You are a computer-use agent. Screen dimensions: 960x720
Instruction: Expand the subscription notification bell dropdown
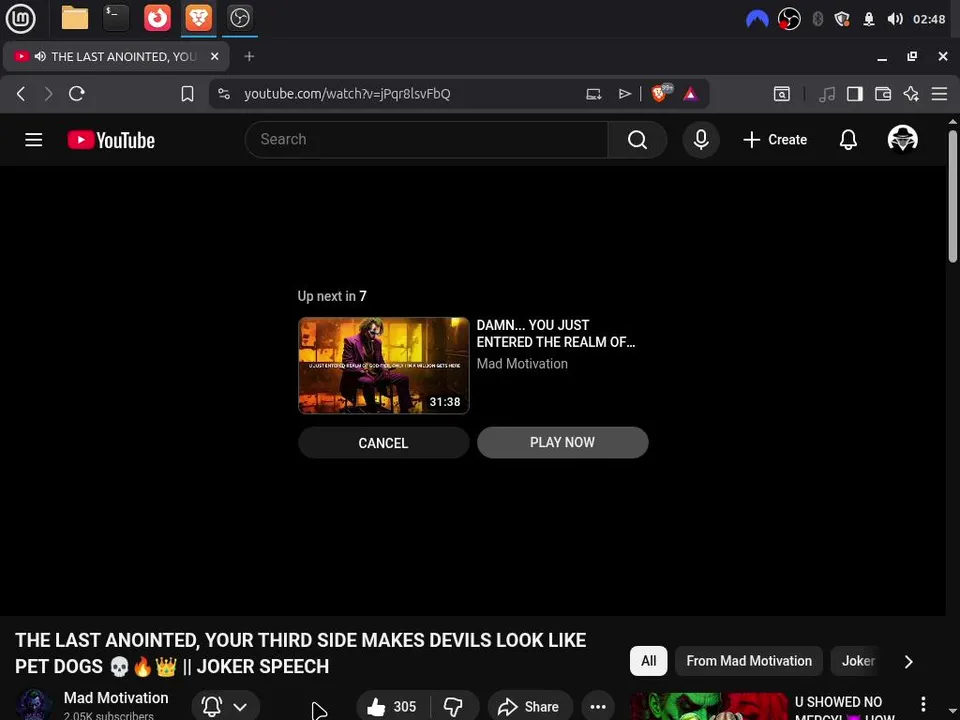point(225,707)
